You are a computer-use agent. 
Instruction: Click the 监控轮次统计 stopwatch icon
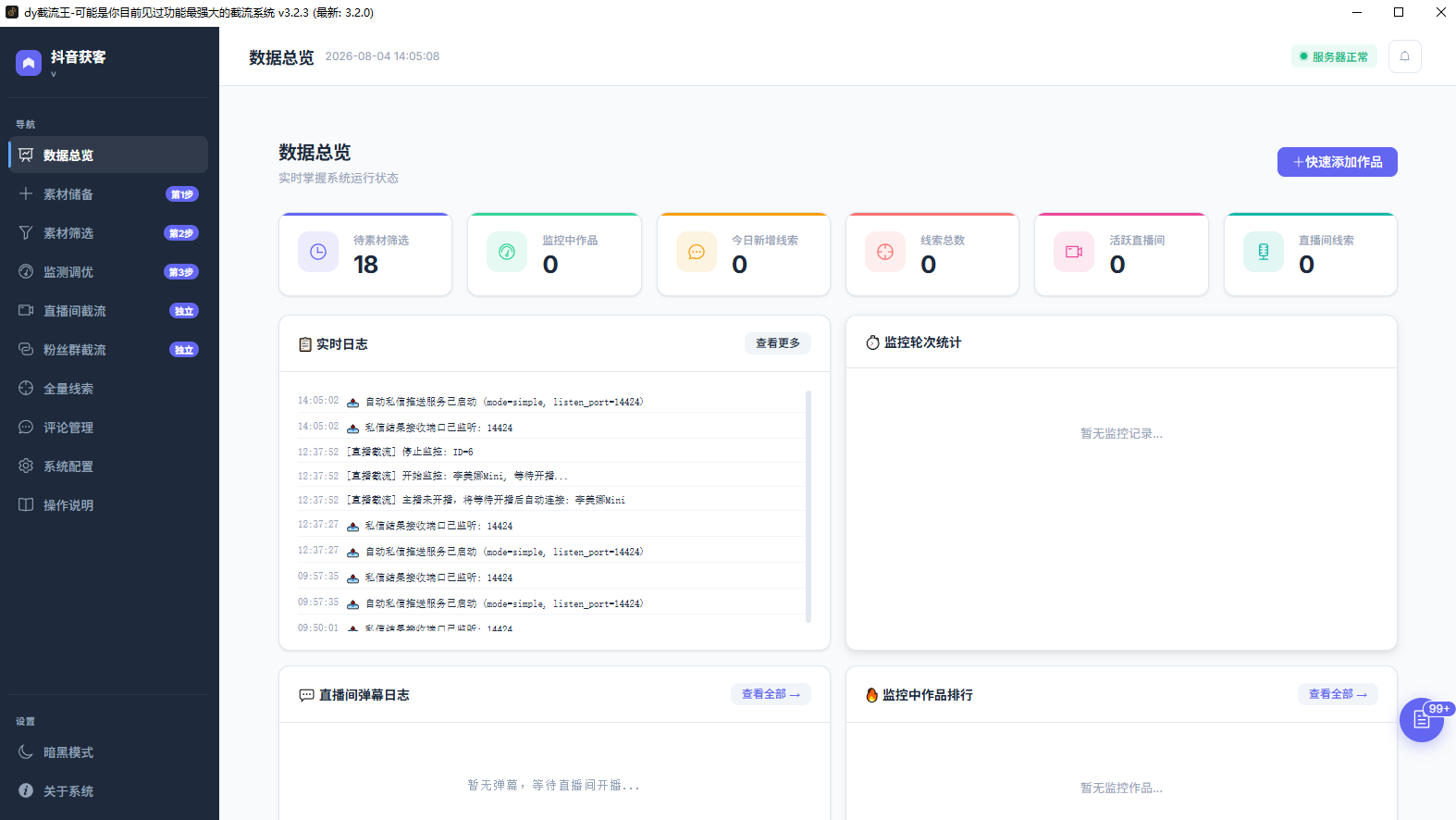click(x=872, y=342)
